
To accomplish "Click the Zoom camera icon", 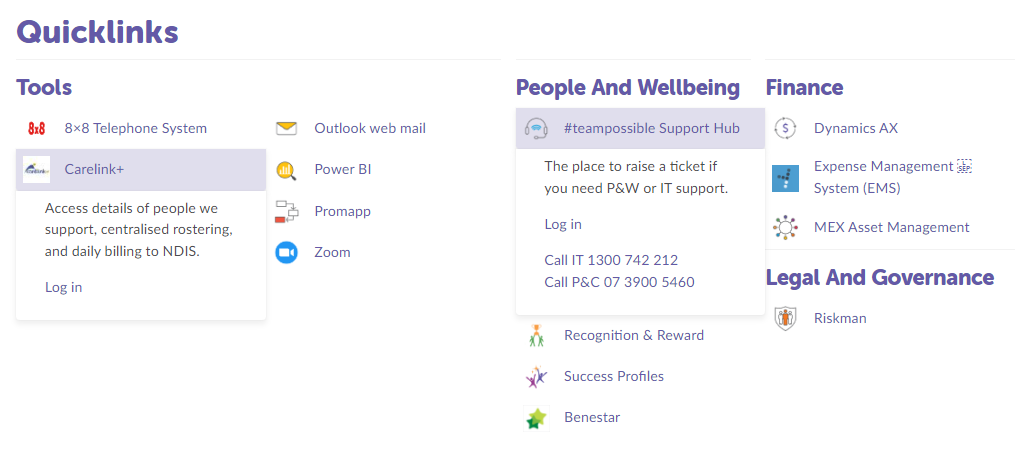I will click(287, 252).
